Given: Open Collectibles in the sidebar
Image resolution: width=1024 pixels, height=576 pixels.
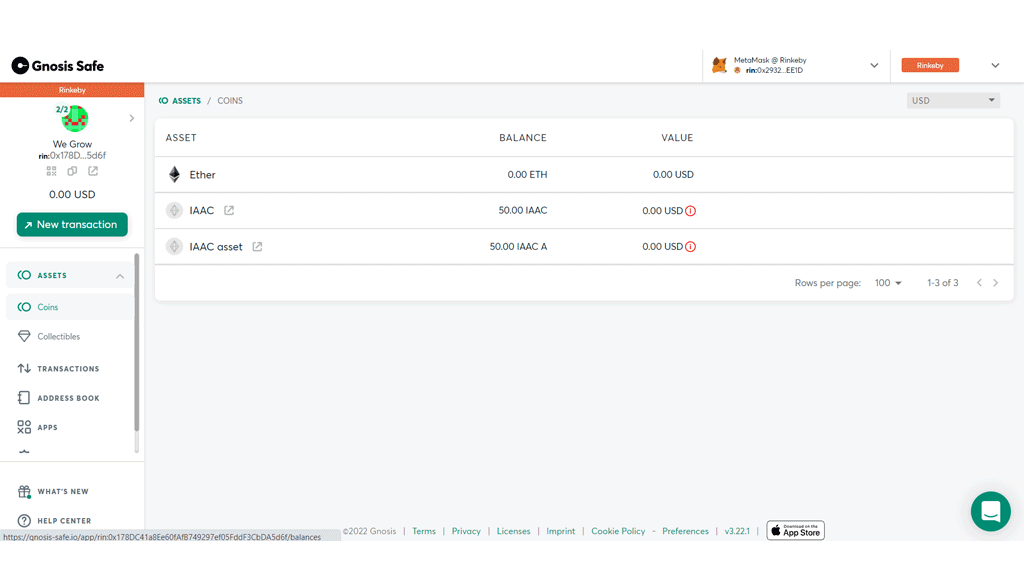Looking at the screenshot, I should click(x=58, y=337).
